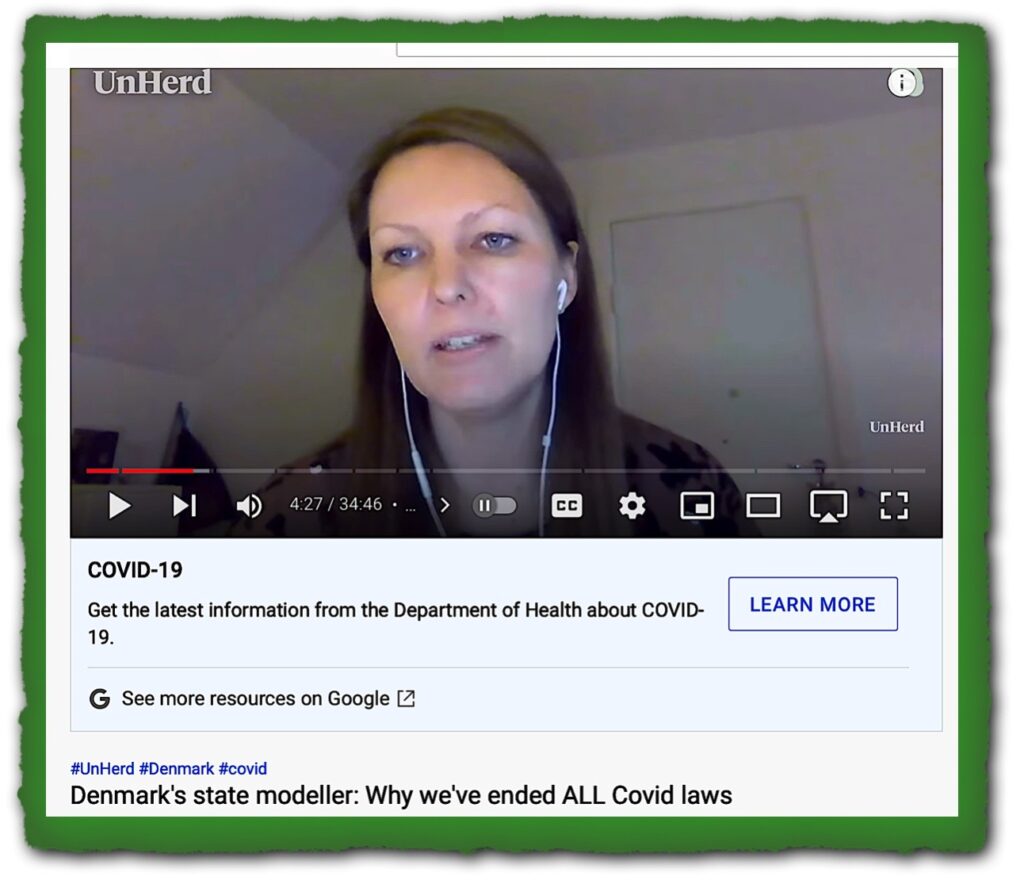
Task: Click the UnHerd watermark in video corner
Action: point(896,427)
